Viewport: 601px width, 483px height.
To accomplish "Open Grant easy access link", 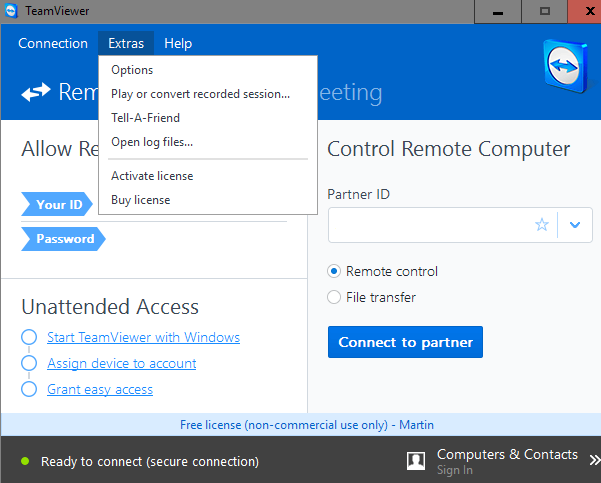I will [100, 389].
